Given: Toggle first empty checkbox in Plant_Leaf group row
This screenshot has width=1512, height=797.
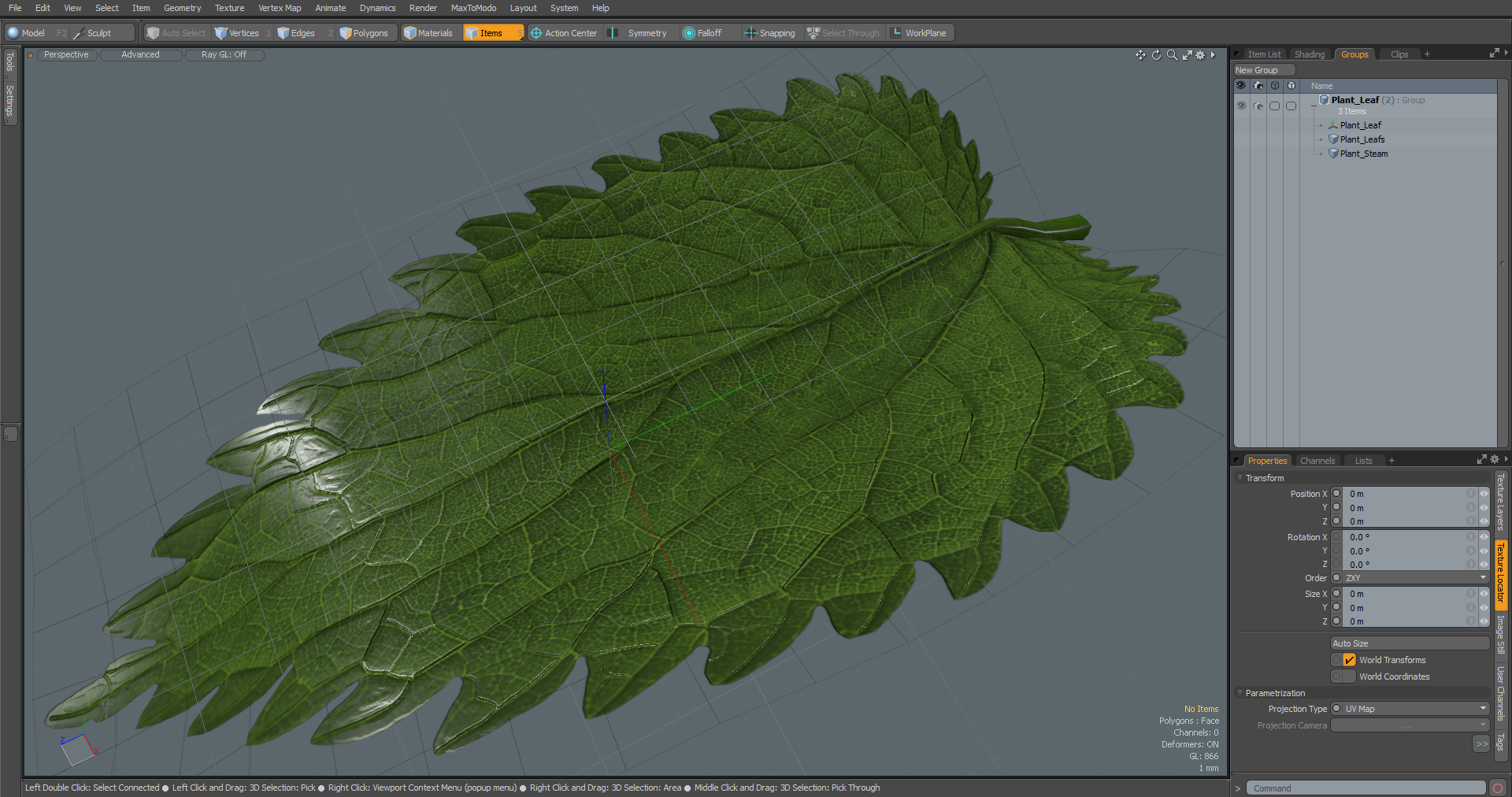Looking at the screenshot, I should coord(1274,106).
